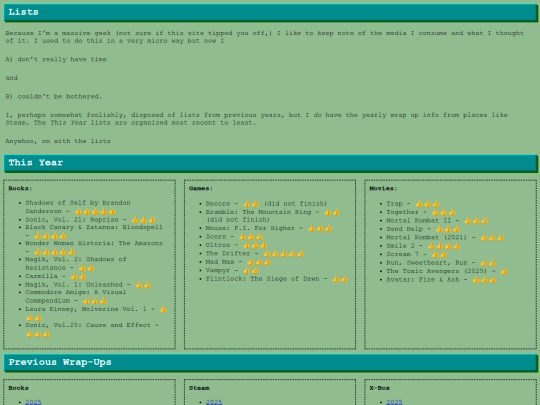
Task: Click the "Anywhoo, on with the lists" line
Action: (x=58, y=141)
